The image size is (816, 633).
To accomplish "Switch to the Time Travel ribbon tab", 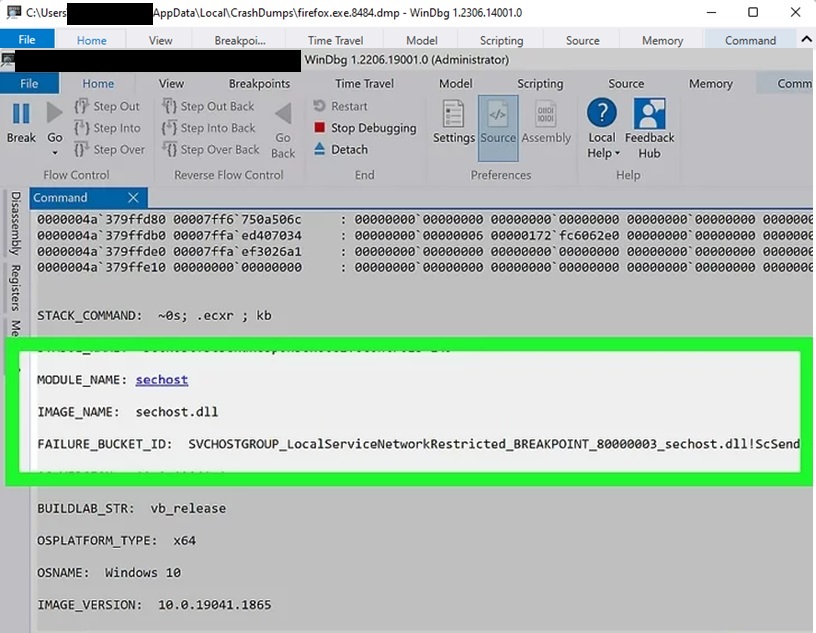I will [364, 84].
